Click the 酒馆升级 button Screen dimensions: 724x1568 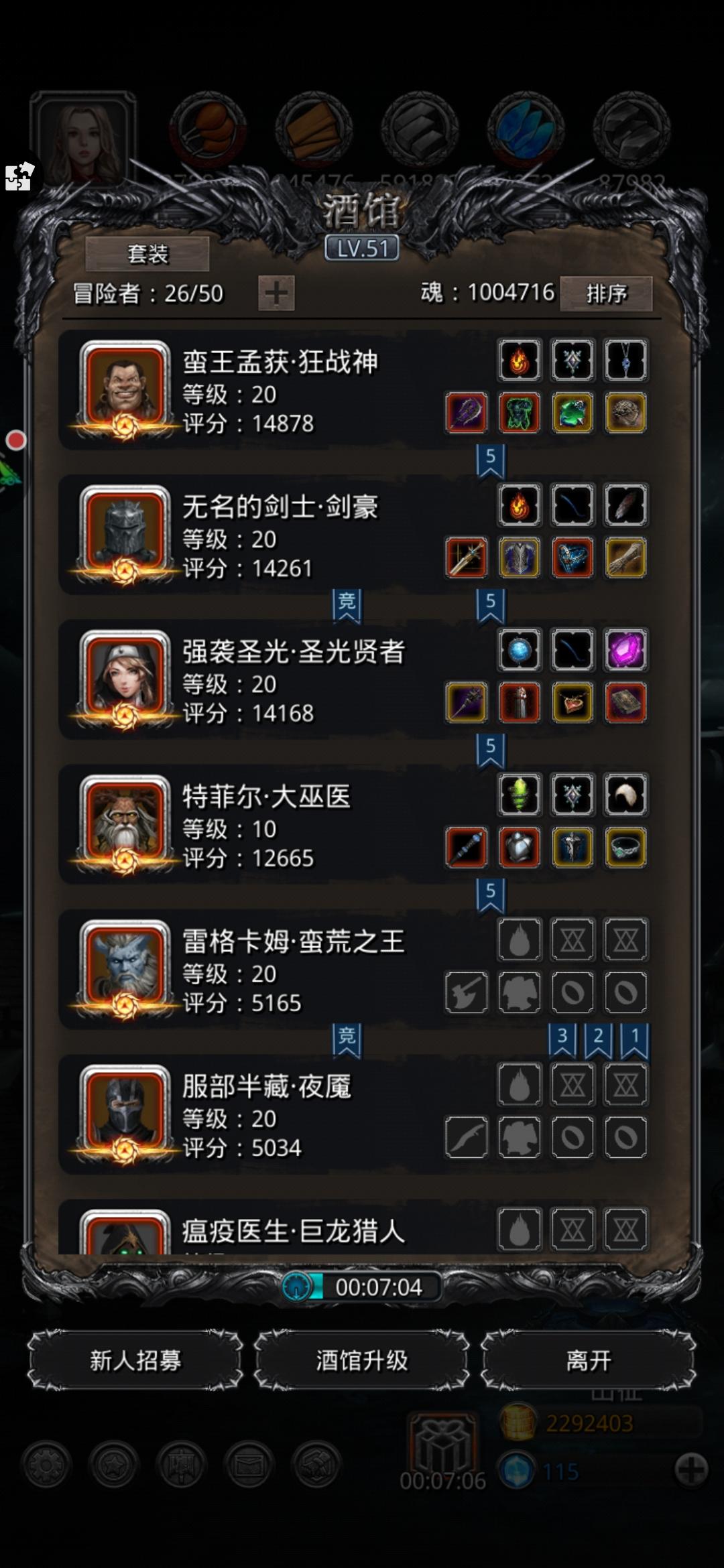(362, 1360)
